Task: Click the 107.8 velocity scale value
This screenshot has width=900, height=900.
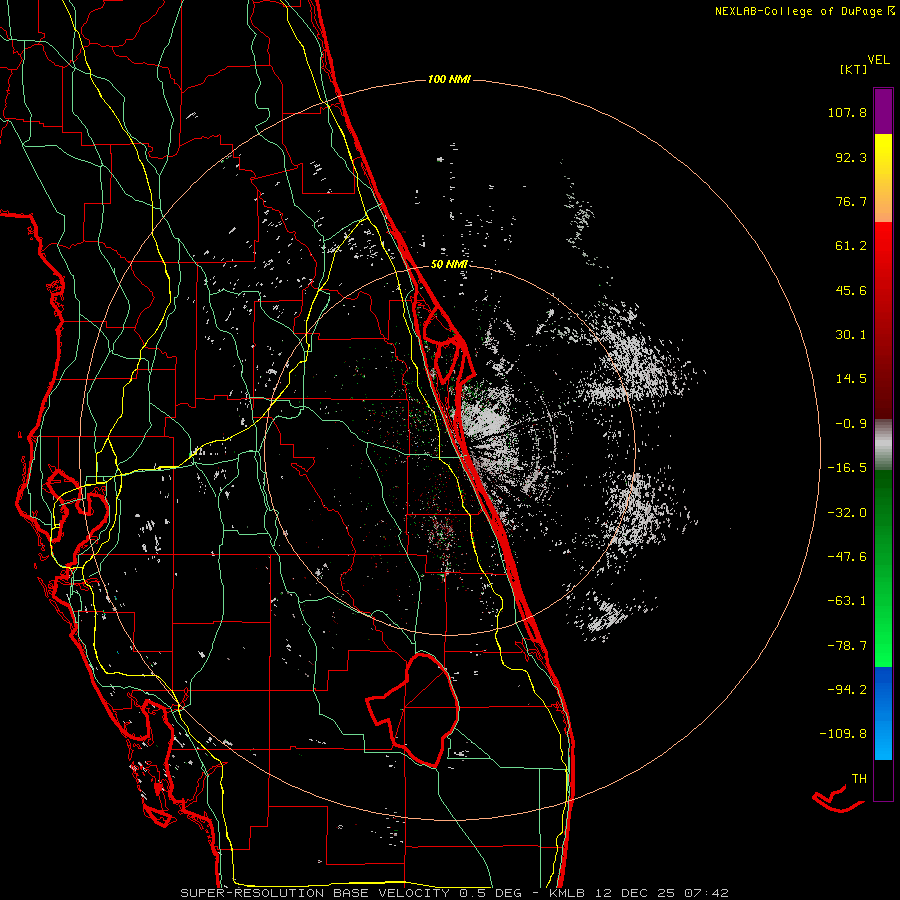Action: tap(847, 112)
